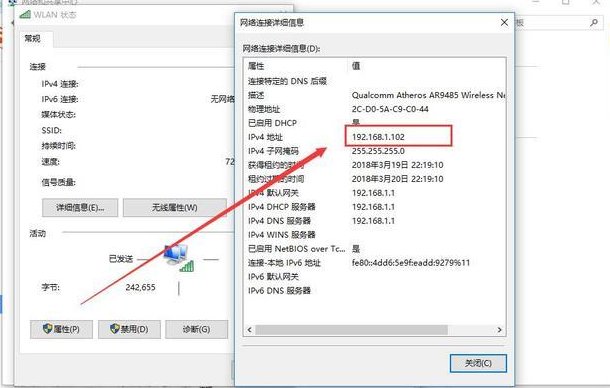
Task: Select the 已启用 NetBIOS over Tc... row
Action: point(375,249)
